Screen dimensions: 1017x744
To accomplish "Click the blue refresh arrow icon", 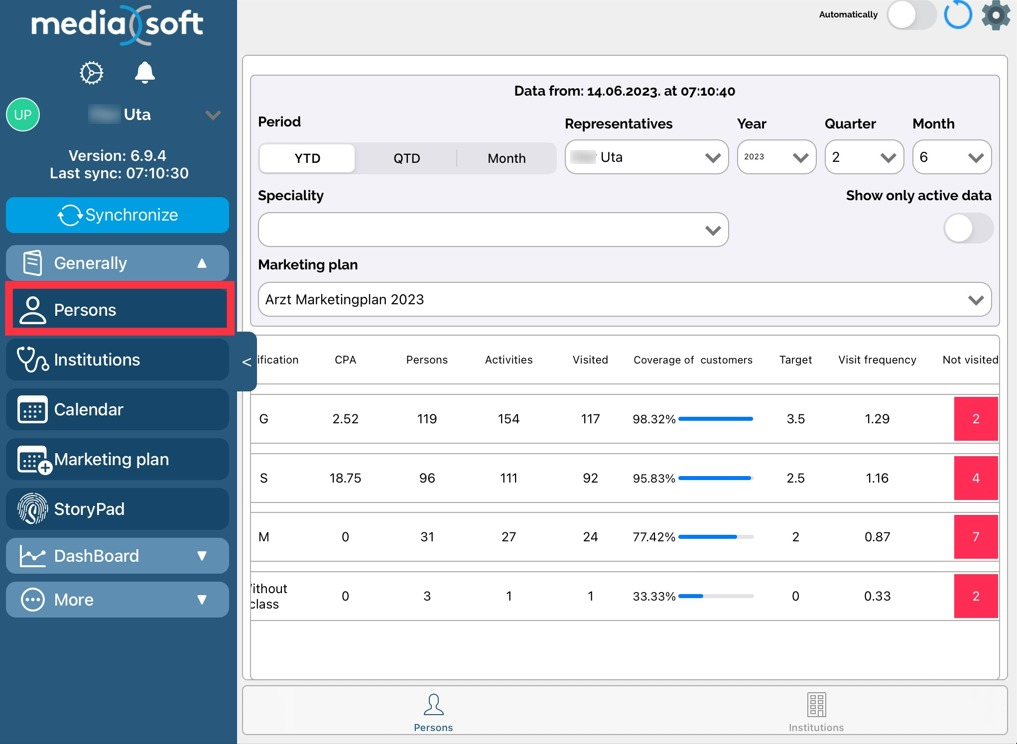I will 957,15.
